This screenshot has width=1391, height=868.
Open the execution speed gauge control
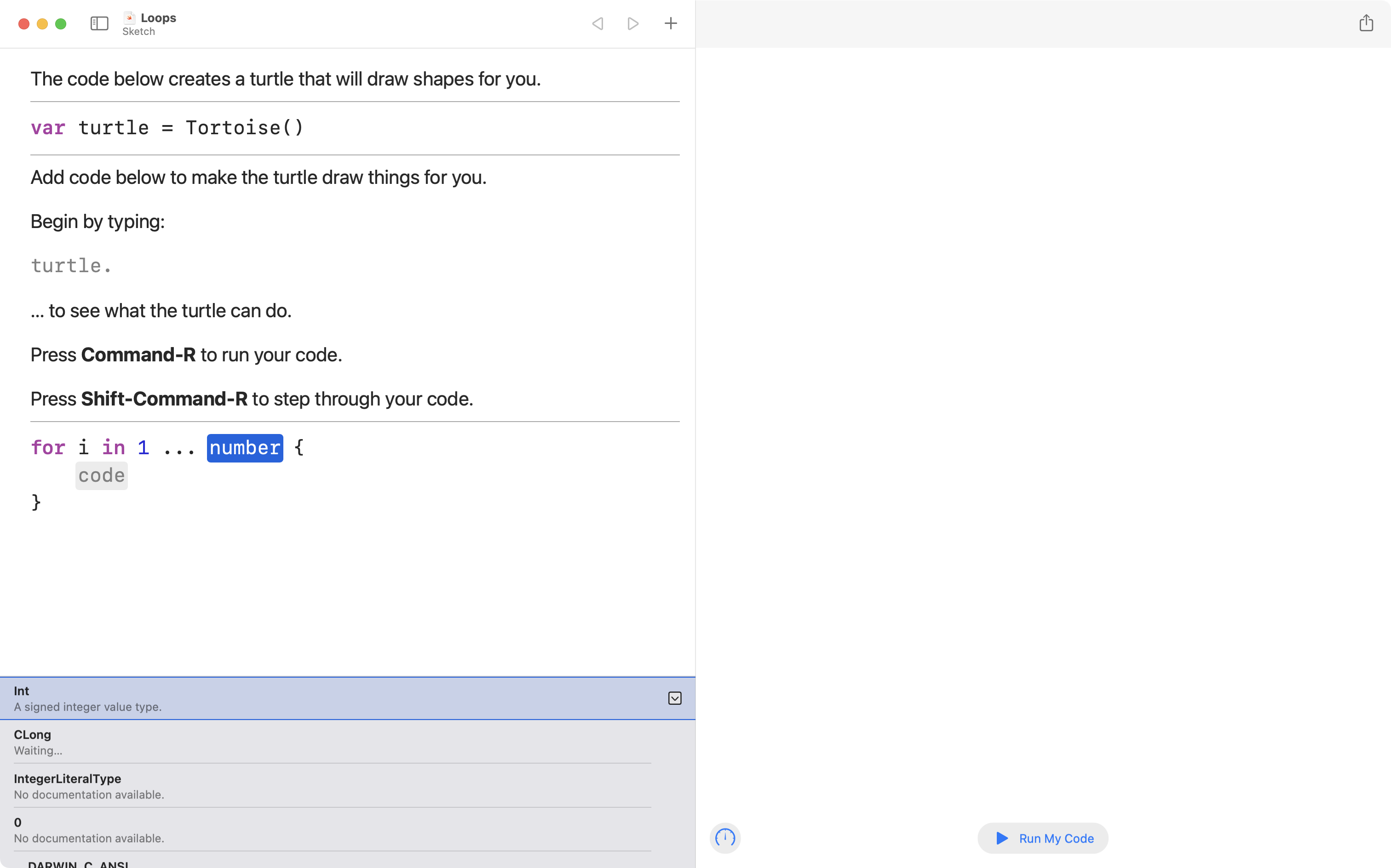(x=725, y=838)
